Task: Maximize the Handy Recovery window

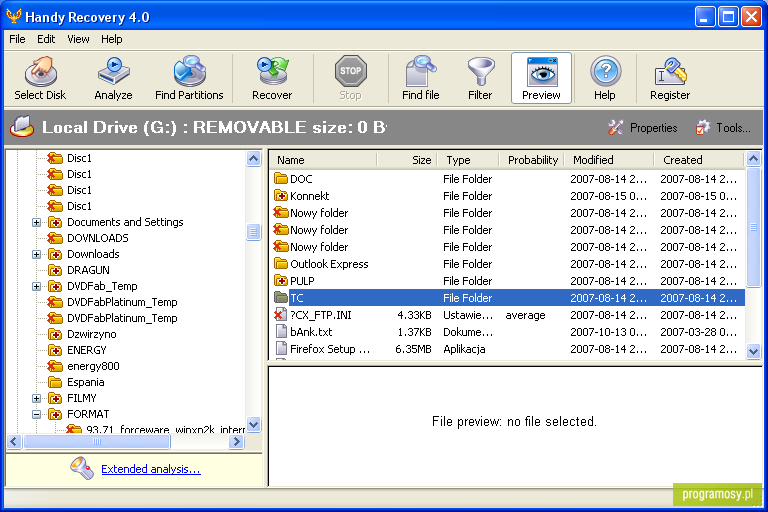Action: (728, 17)
